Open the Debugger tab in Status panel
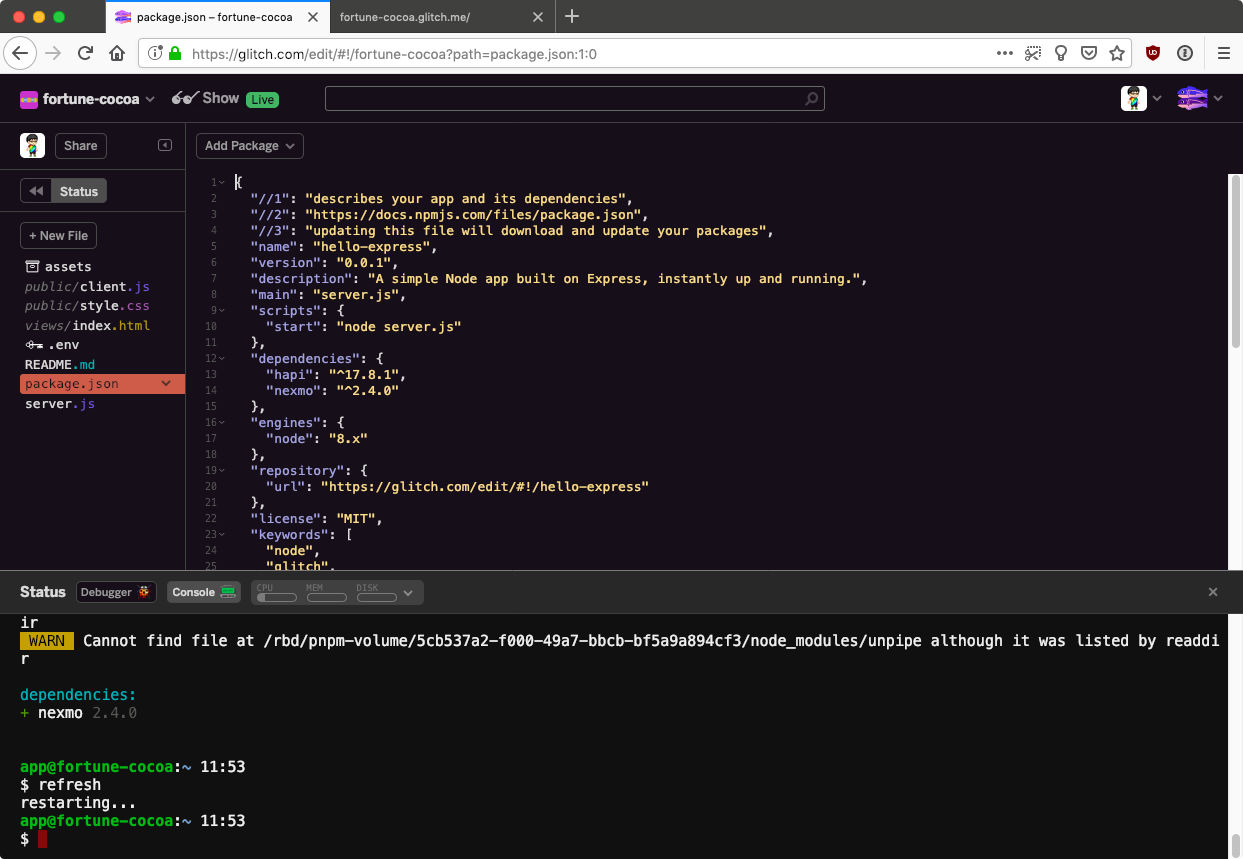Screen dimensions: 1243x859 click(116, 592)
